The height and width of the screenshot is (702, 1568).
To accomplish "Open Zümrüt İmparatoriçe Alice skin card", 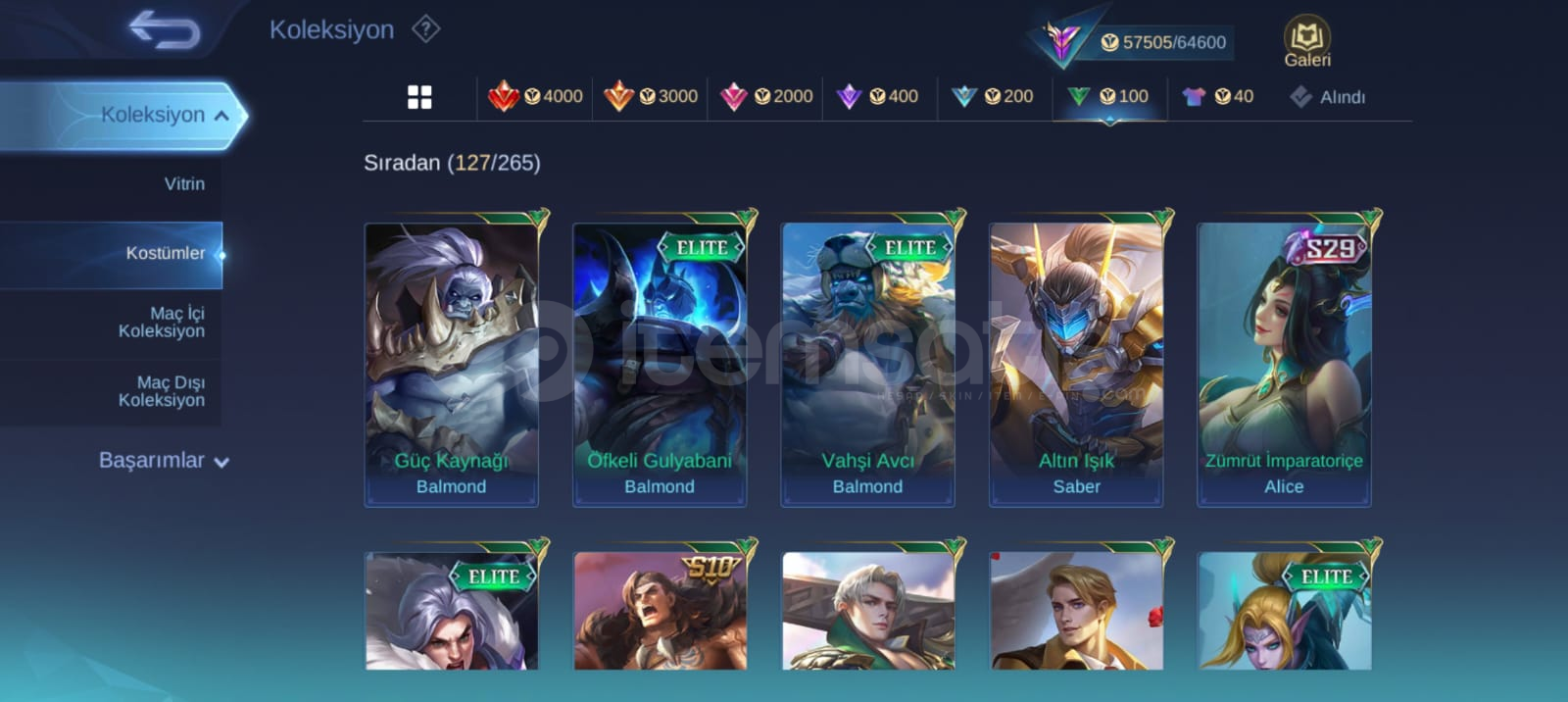I will pos(1284,362).
